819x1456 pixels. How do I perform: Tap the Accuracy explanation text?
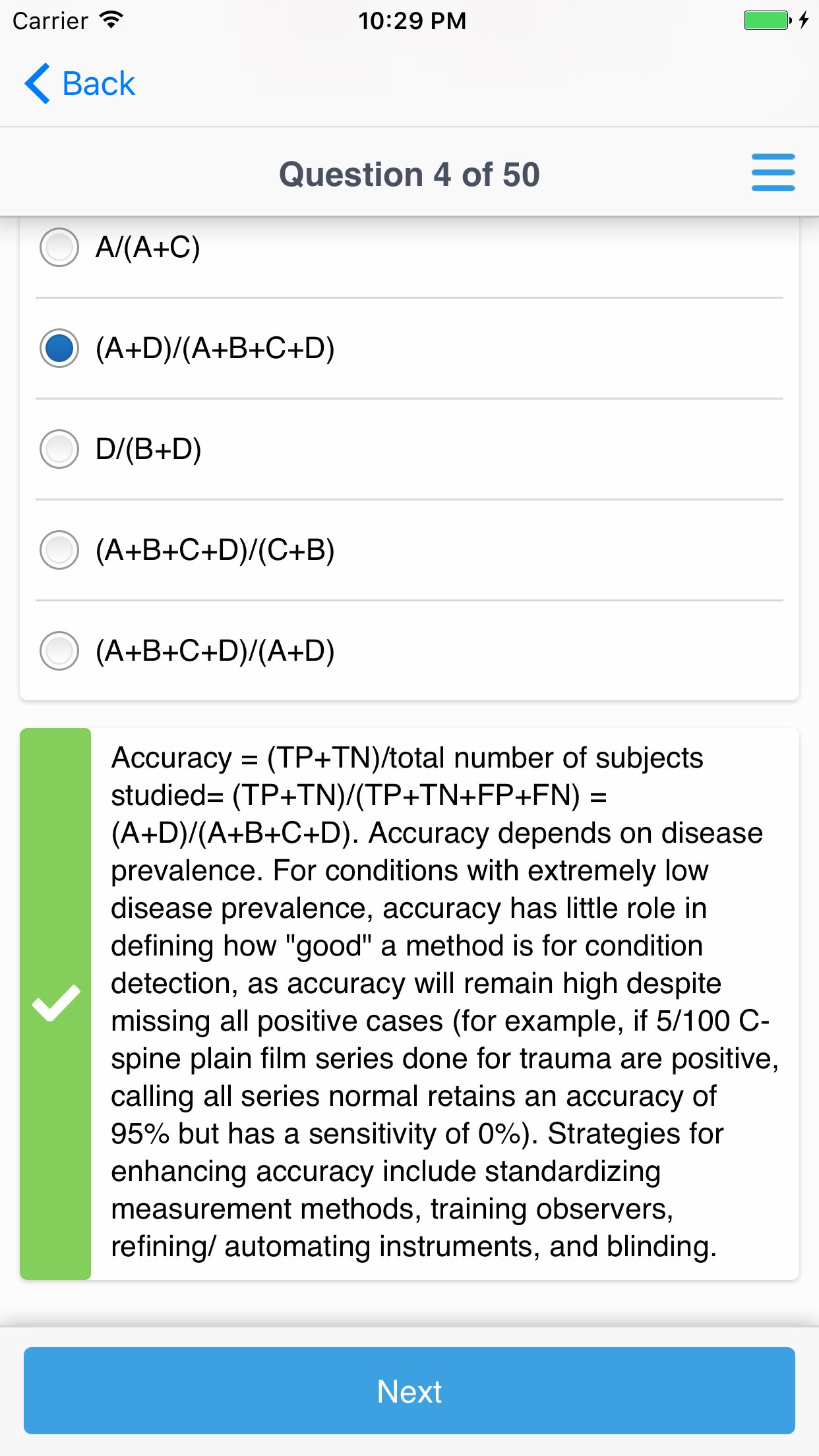point(442,1002)
